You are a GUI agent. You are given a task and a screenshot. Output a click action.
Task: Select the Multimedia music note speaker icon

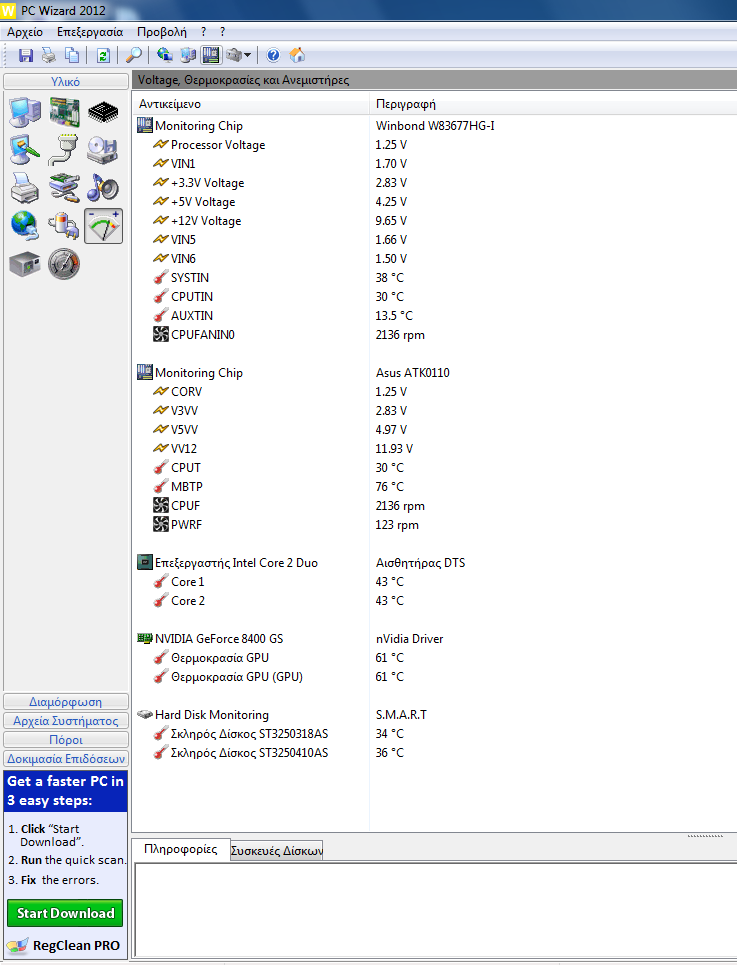(x=103, y=188)
